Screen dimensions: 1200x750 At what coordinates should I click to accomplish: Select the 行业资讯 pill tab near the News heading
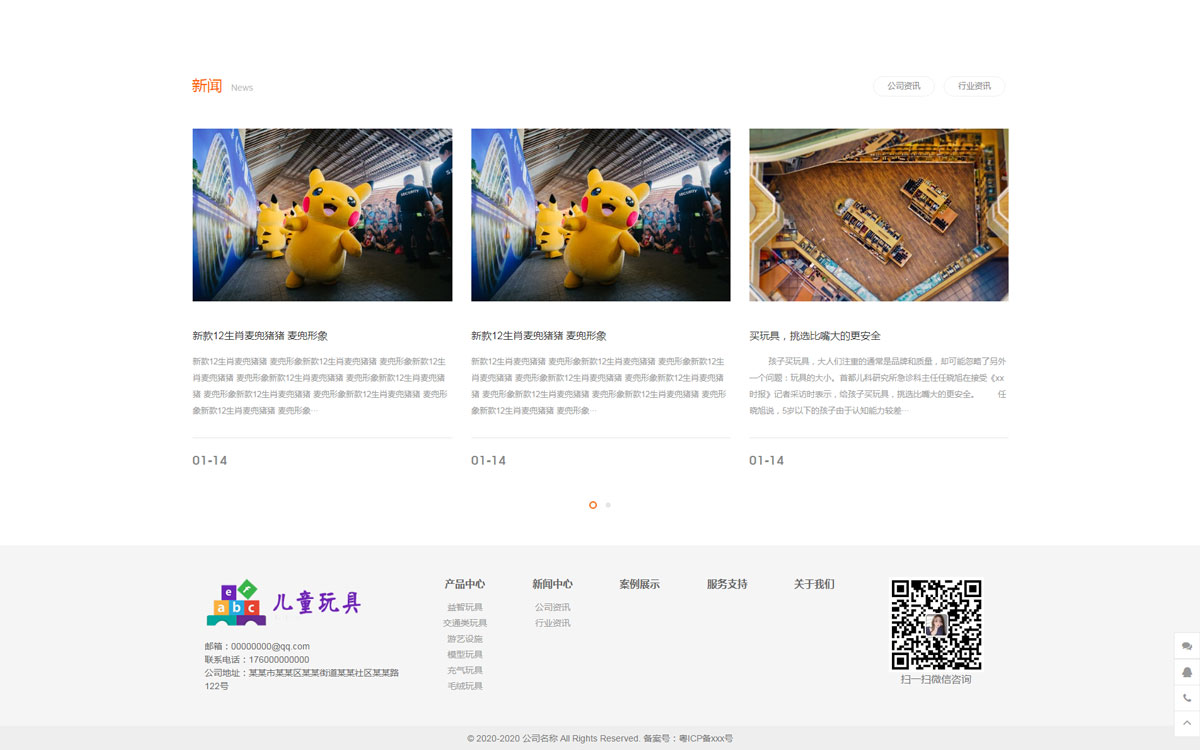point(974,86)
